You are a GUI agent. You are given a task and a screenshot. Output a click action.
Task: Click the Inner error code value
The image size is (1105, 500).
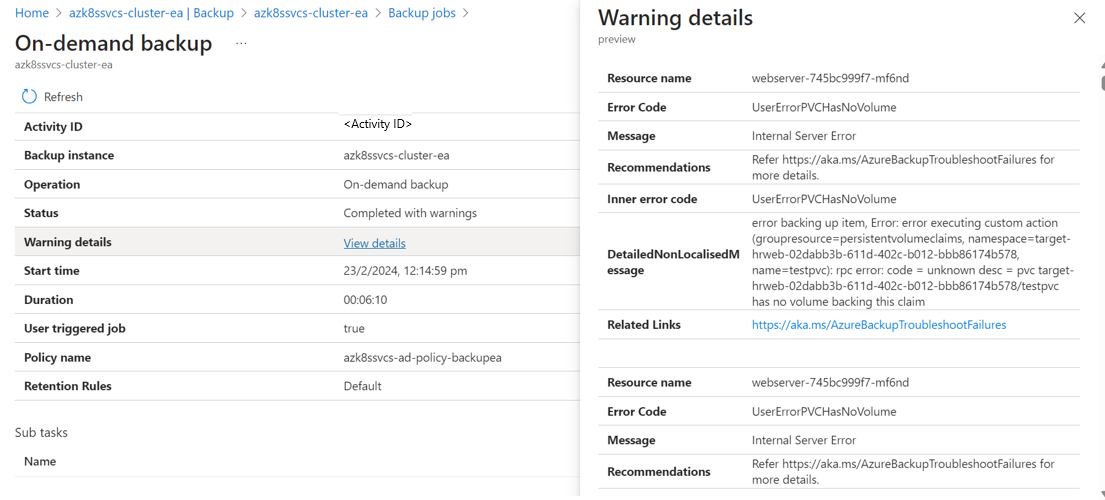click(x=823, y=199)
